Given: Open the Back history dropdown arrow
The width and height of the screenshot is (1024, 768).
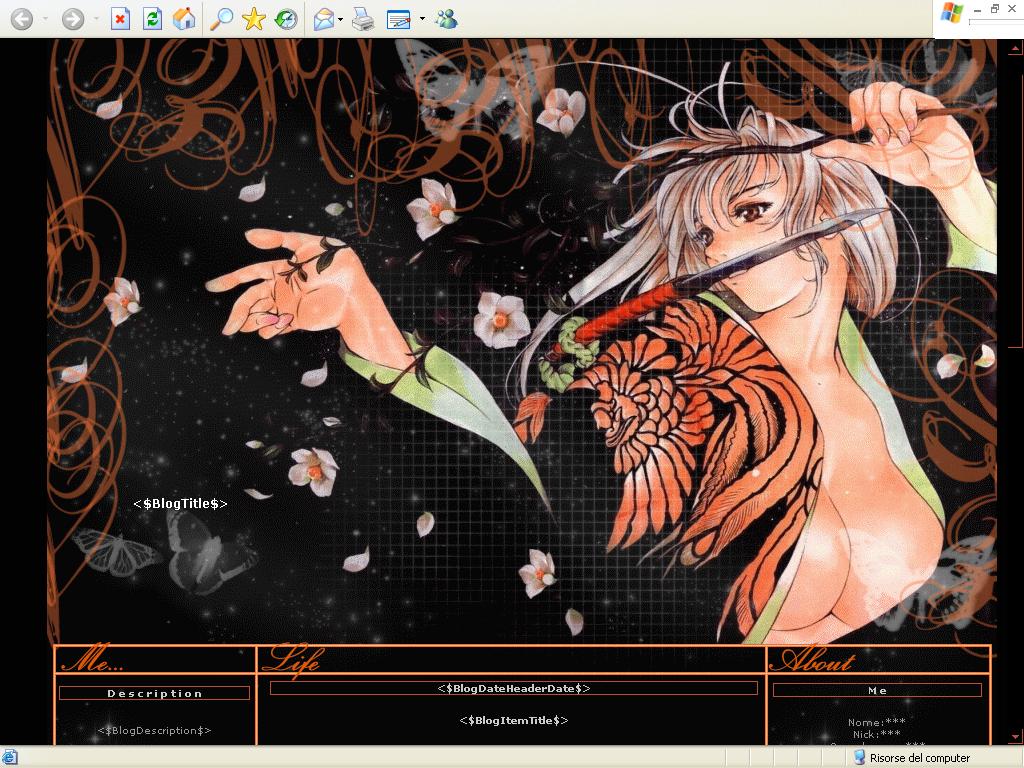Looking at the screenshot, I should click(x=45, y=19).
